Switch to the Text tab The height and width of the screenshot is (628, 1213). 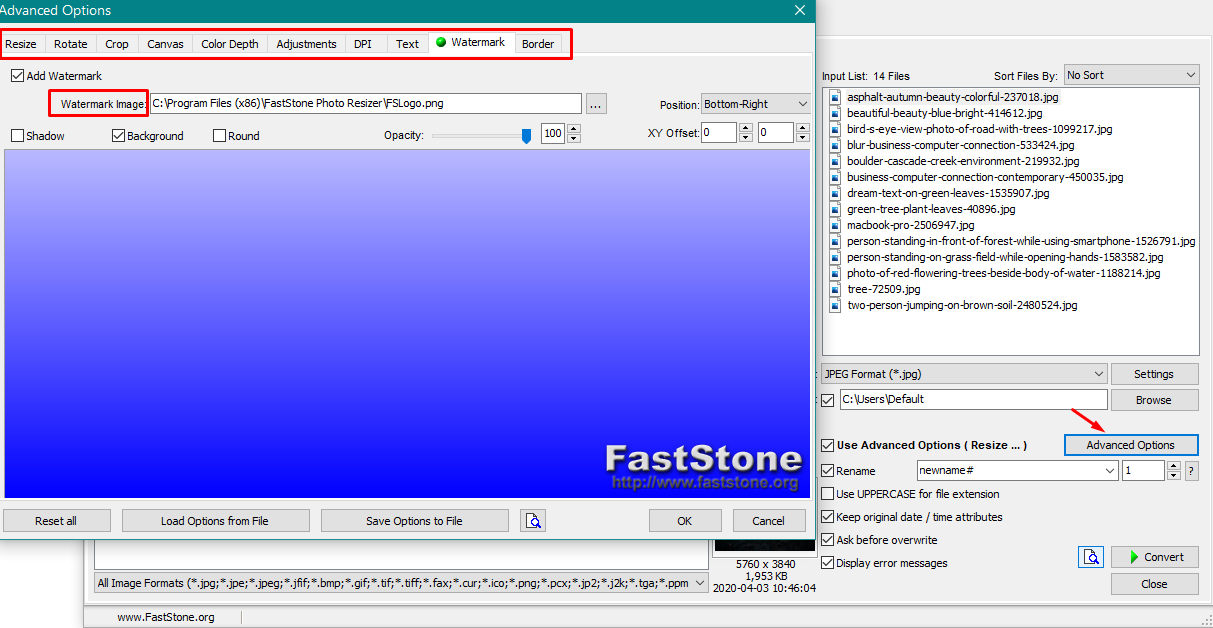pos(407,44)
